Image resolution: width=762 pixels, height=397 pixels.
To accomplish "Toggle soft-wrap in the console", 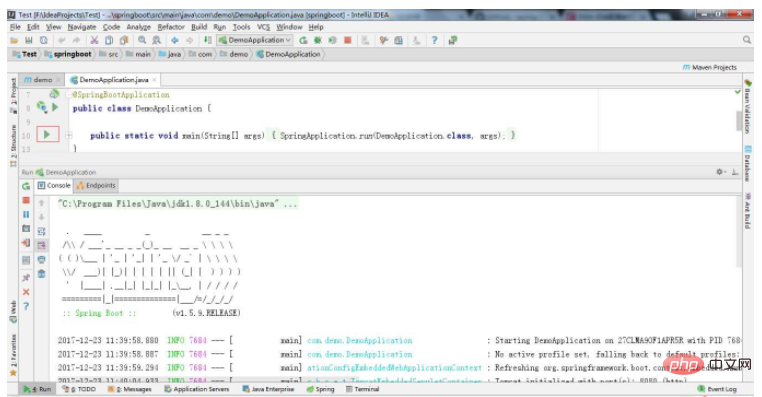I will click(42, 231).
